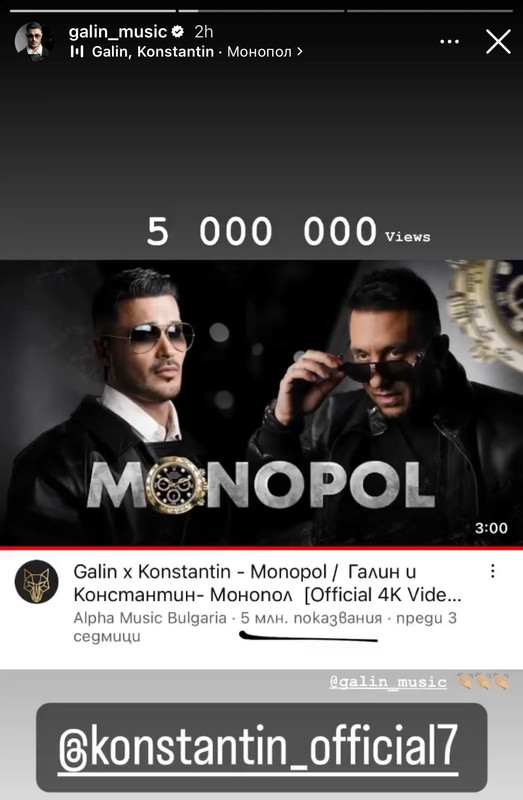Screen dimensions: 523x800
Task: Tap the clapping hands emoji
Action: click(483, 681)
